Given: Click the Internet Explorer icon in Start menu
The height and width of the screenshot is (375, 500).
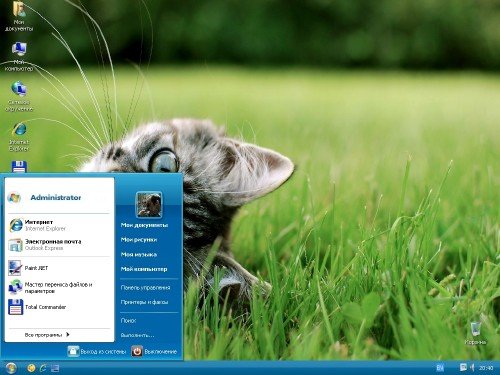Looking at the screenshot, I should pyautogui.click(x=16, y=225).
